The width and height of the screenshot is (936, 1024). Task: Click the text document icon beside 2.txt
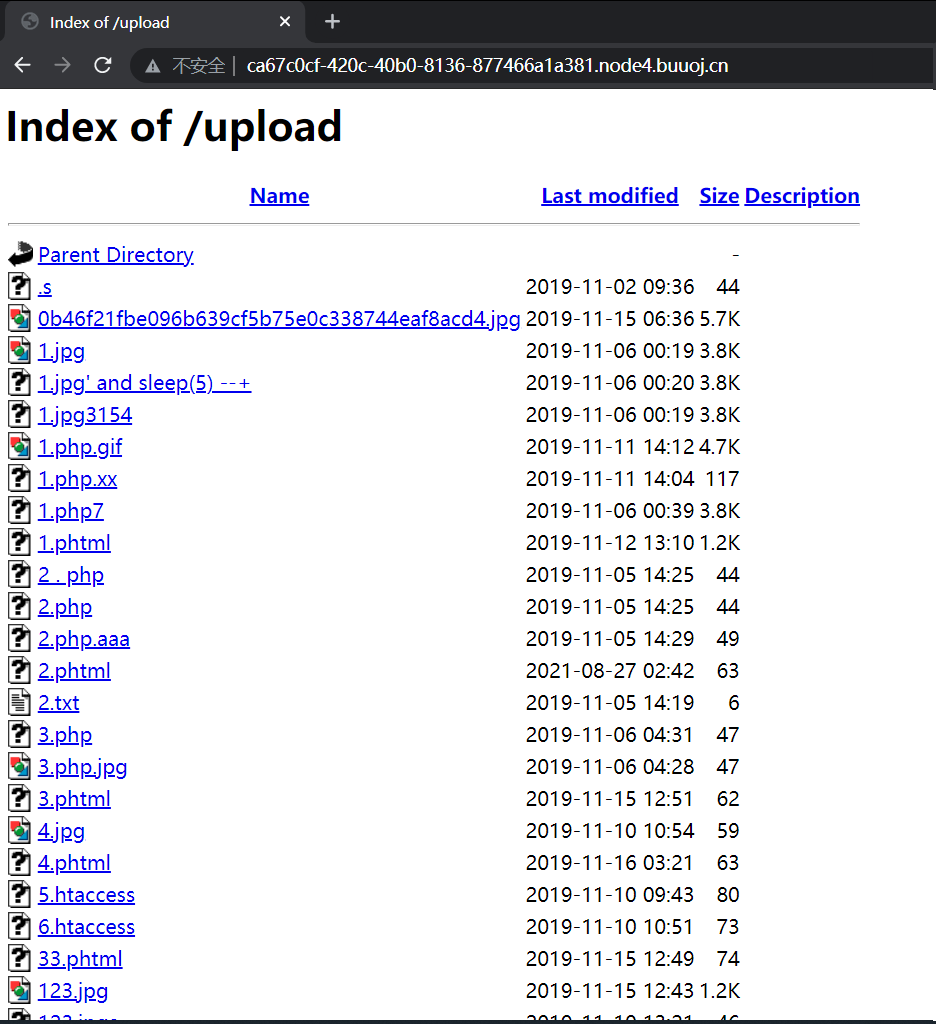pyautogui.click(x=20, y=703)
